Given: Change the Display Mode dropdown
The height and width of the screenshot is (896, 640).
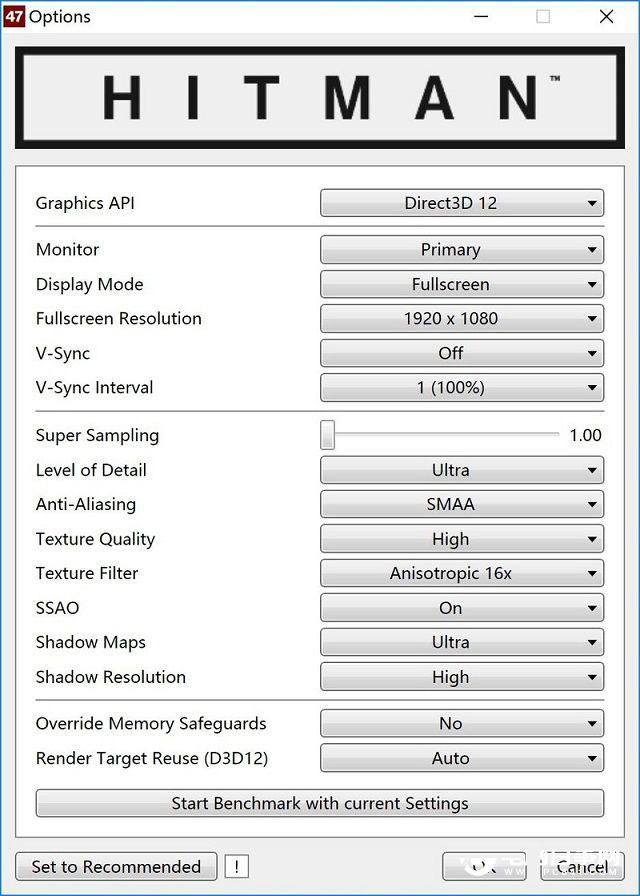Looking at the screenshot, I should point(462,284).
